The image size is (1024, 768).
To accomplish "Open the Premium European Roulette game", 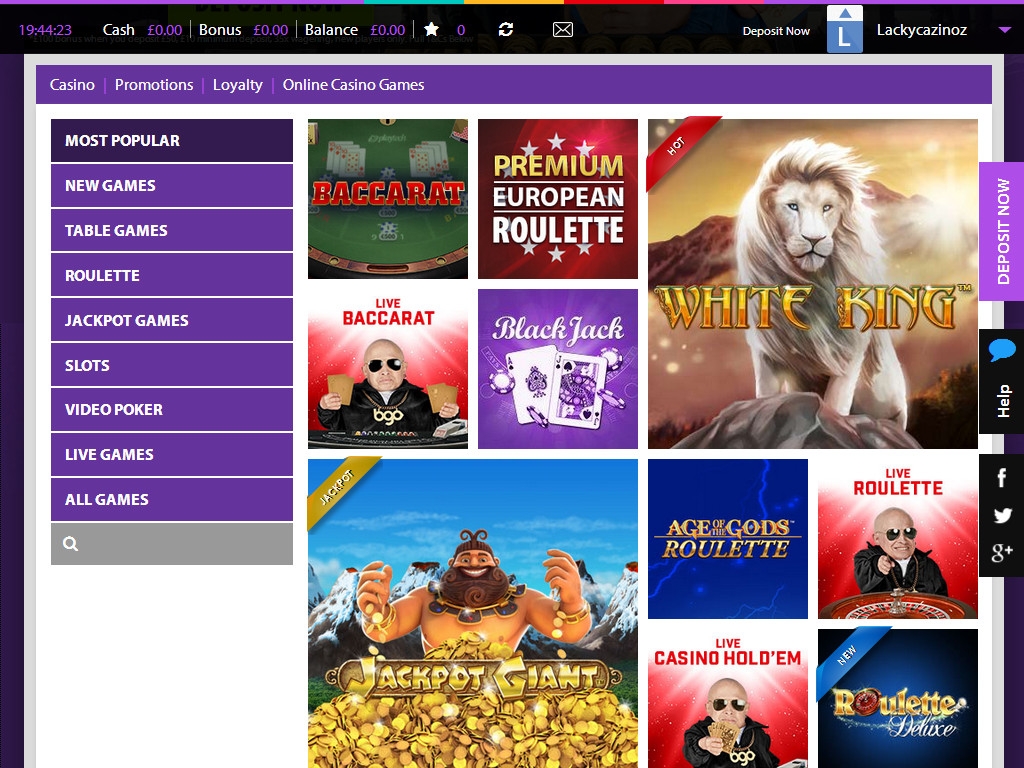I will [x=557, y=199].
